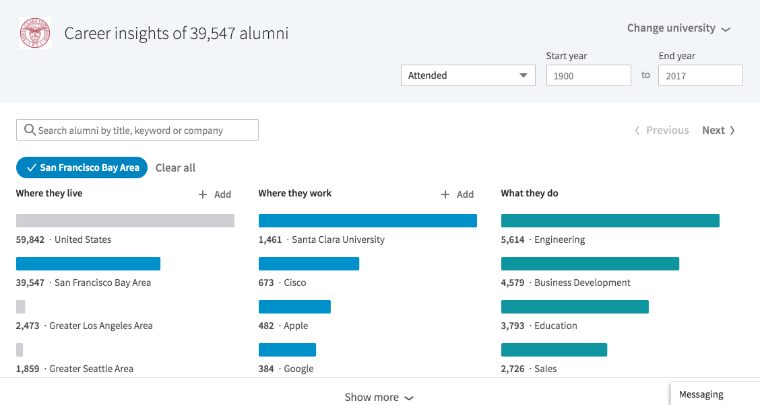
Task: Expand the Show more section
Action: [379, 397]
